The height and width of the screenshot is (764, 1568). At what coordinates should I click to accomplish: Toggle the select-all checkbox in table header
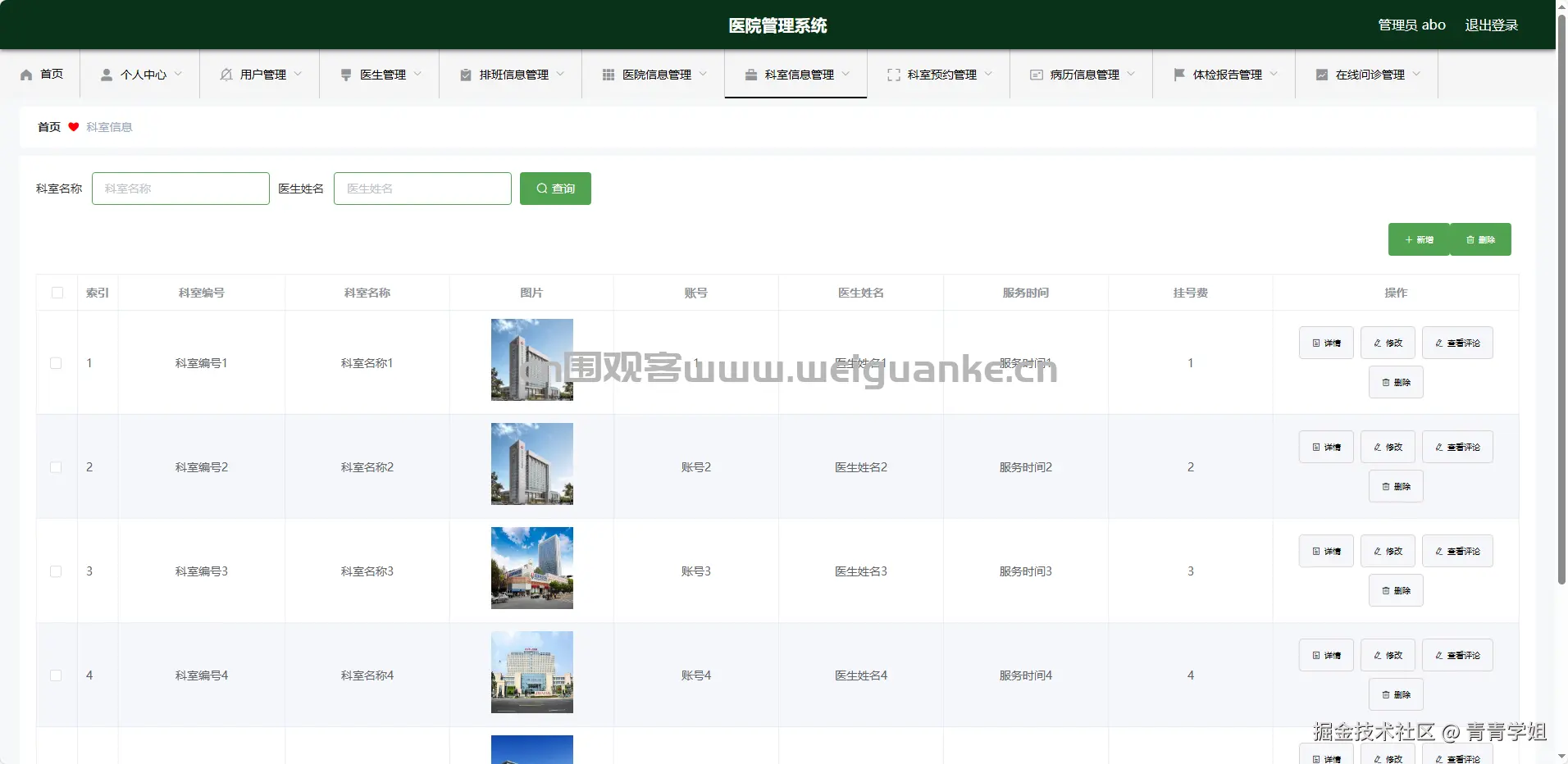(57, 293)
